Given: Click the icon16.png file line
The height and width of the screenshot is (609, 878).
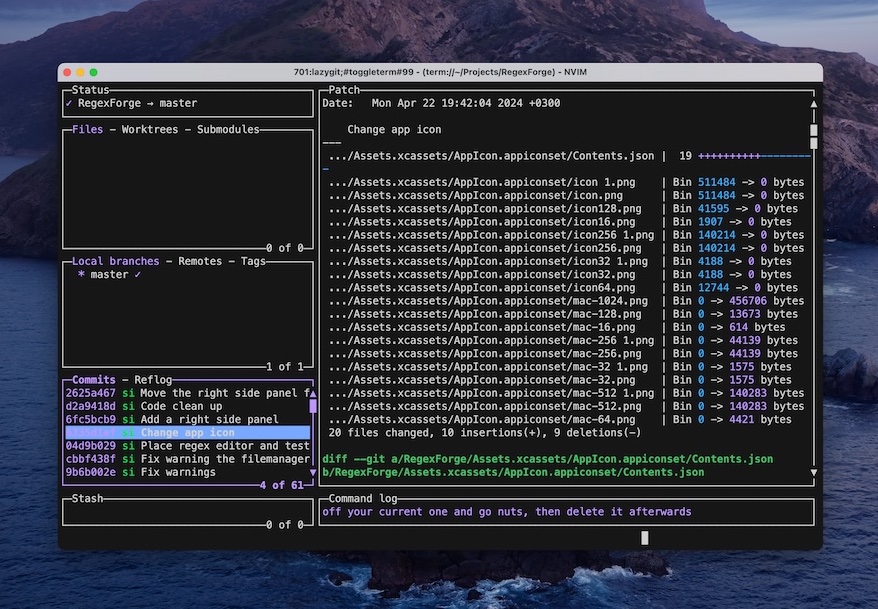Looking at the screenshot, I should pos(560,222).
